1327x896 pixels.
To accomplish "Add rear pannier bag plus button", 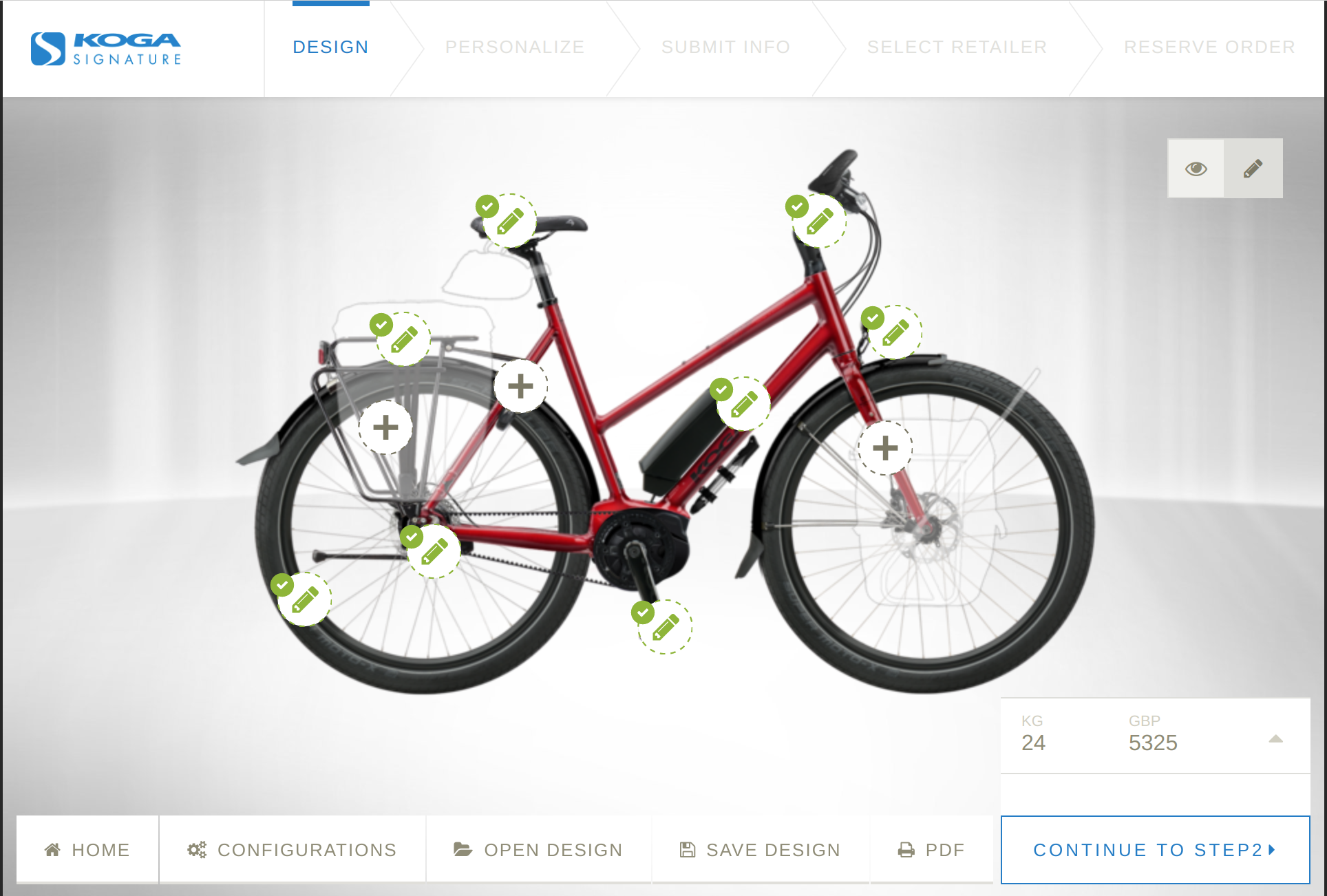I will (x=385, y=427).
